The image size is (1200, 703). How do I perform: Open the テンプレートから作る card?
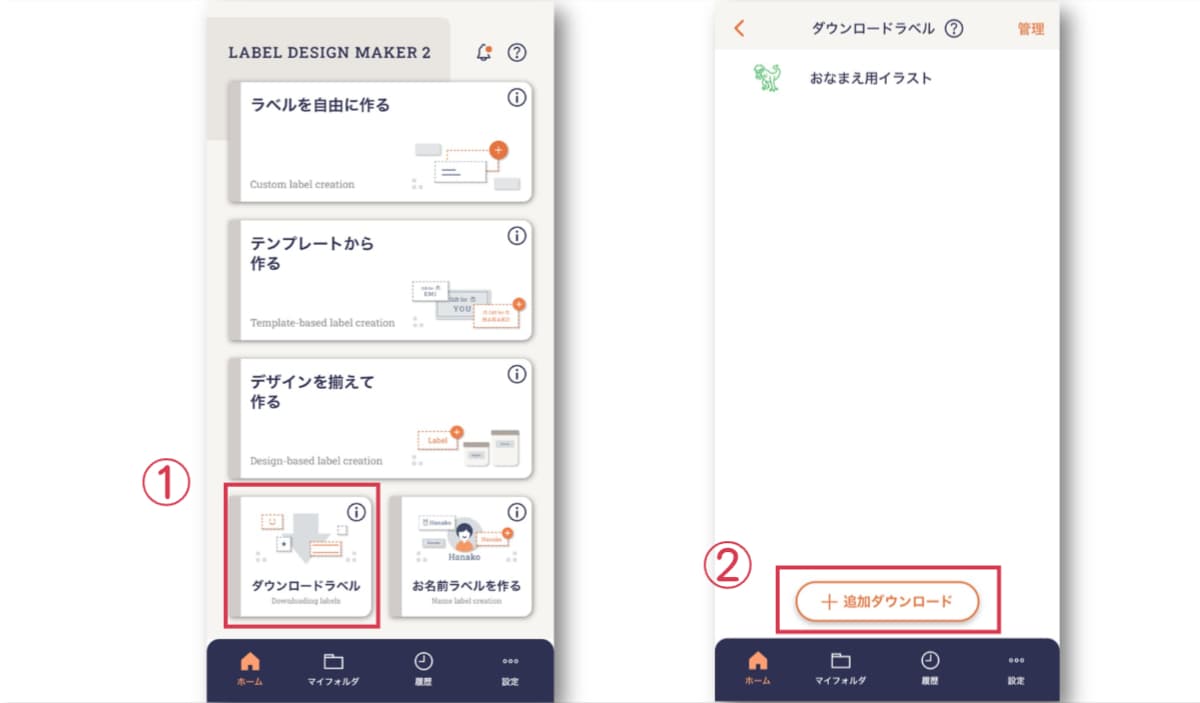(380, 280)
